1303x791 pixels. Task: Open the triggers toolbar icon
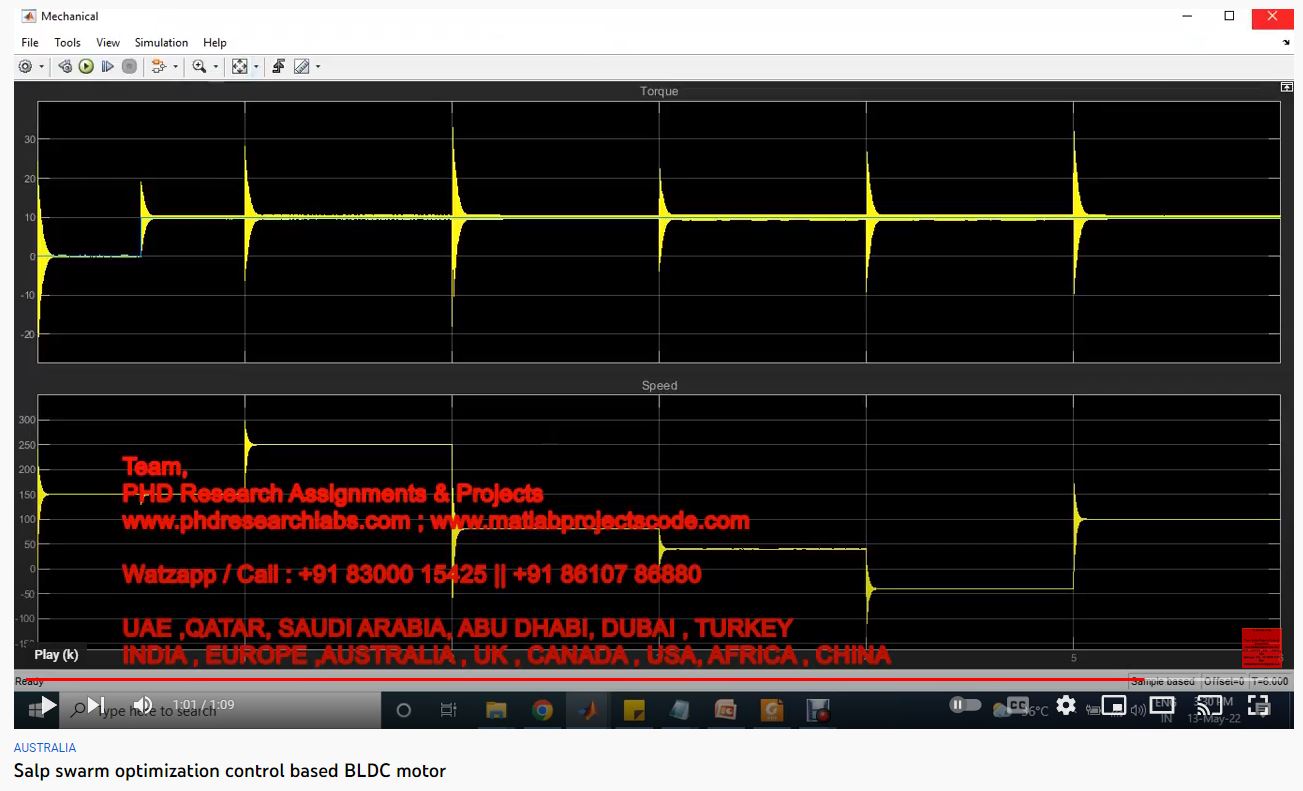279,67
